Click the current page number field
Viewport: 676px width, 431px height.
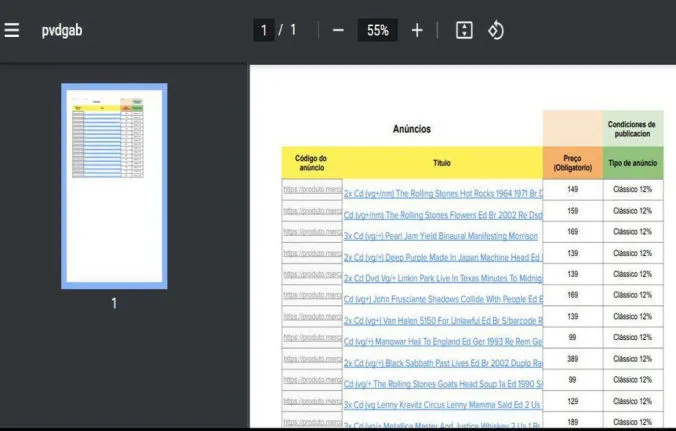pos(266,30)
